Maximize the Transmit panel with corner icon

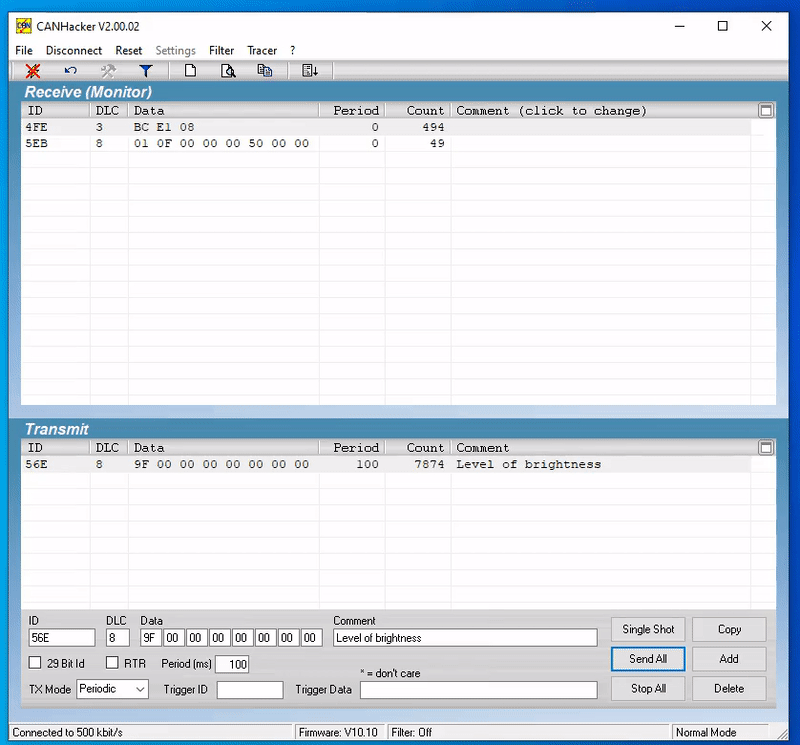click(x=766, y=448)
